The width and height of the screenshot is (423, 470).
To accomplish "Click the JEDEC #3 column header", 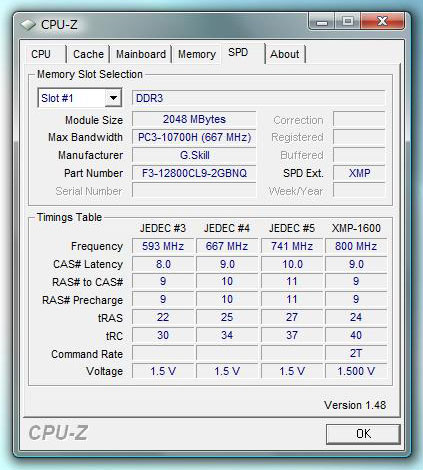I will pyautogui.click(x=163, y=228).
